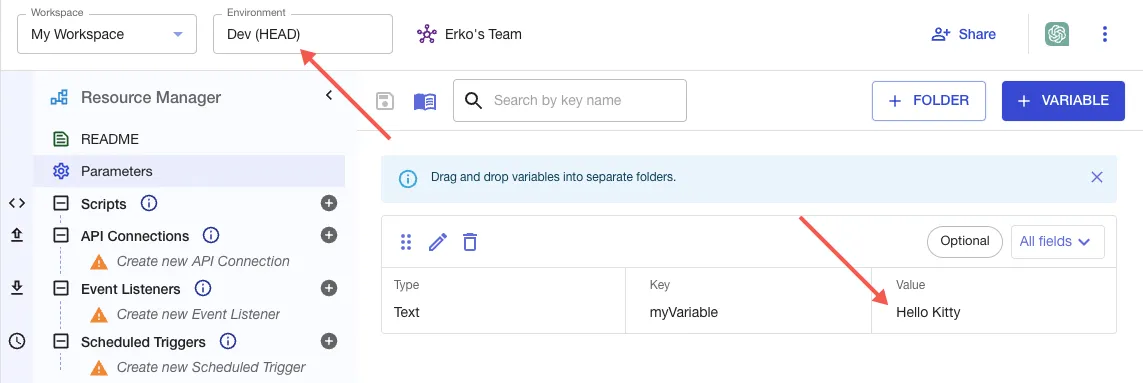Collapse the Event Listeners tree node

pyautogui.click(x=61, y=289)
